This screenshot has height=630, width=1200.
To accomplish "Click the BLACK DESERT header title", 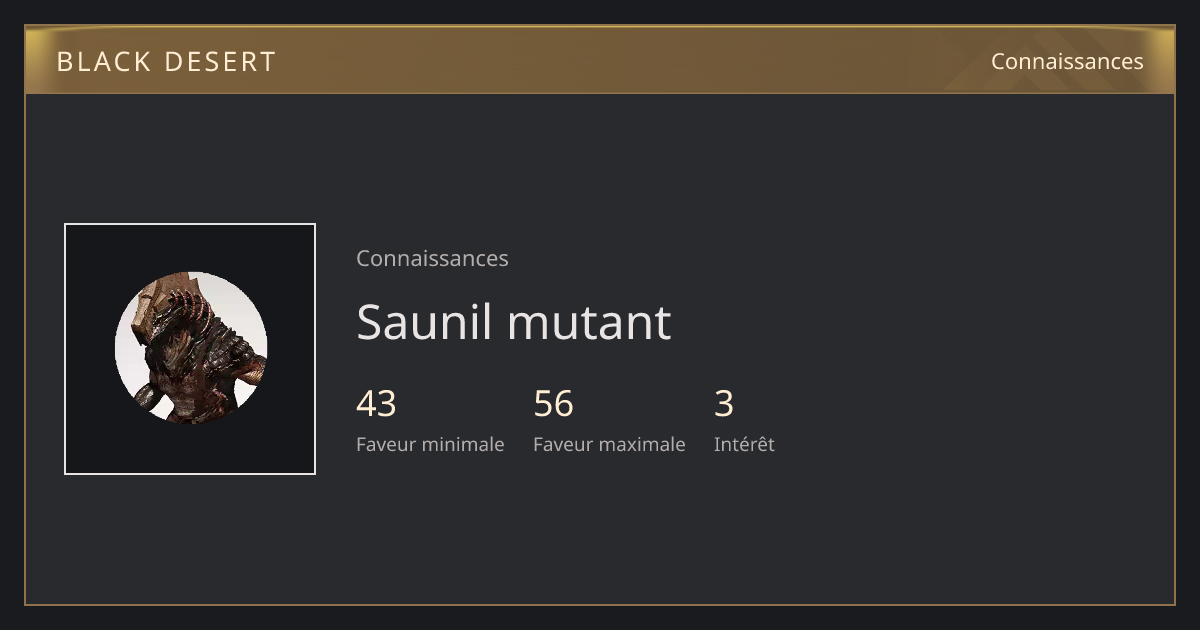I will coord(166,61).
